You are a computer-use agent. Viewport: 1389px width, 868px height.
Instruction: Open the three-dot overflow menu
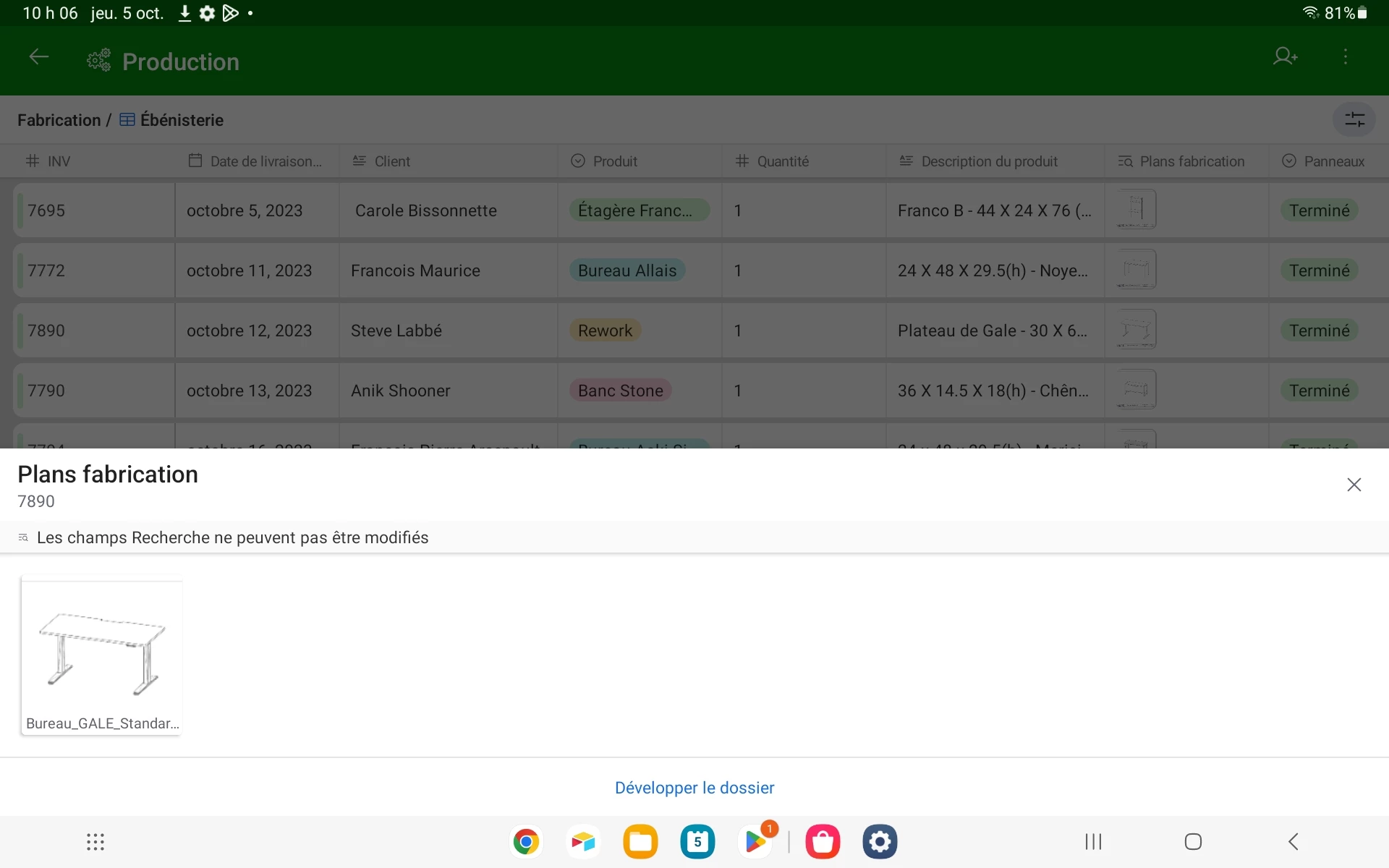1346,56
